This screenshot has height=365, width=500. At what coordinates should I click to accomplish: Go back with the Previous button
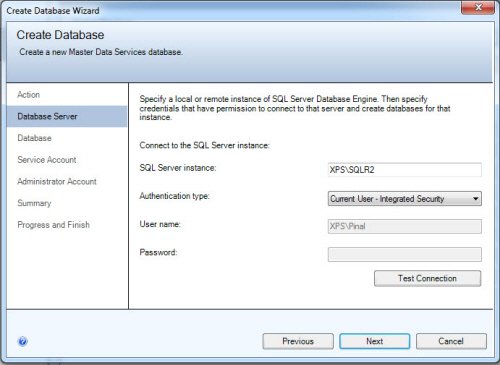pos(298,341)
